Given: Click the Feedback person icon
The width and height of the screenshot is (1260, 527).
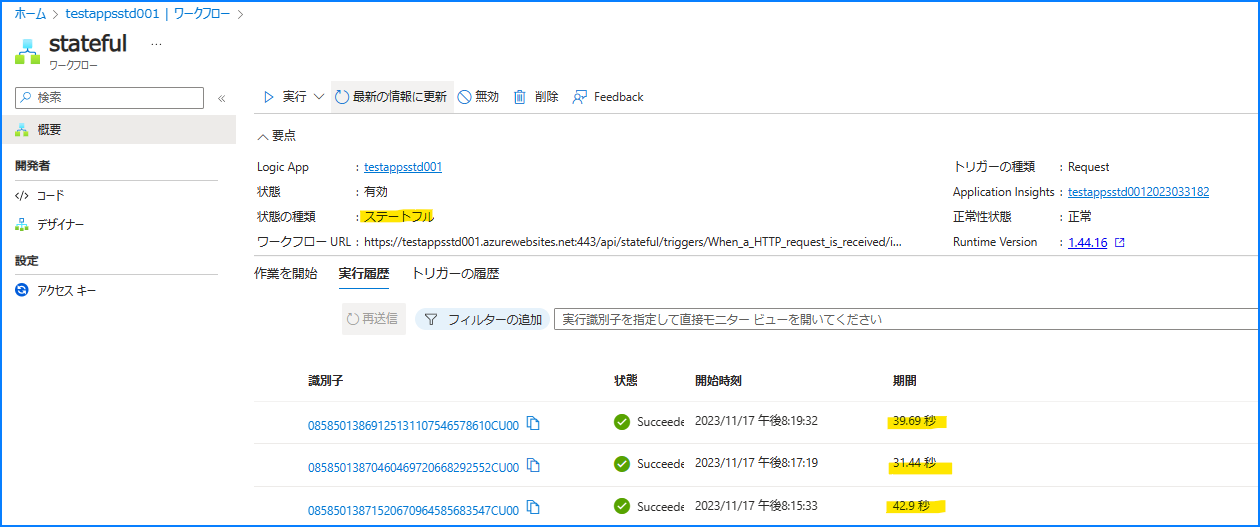Looking at the screenshot, I should pyautogui.click(x=579, y=97).
